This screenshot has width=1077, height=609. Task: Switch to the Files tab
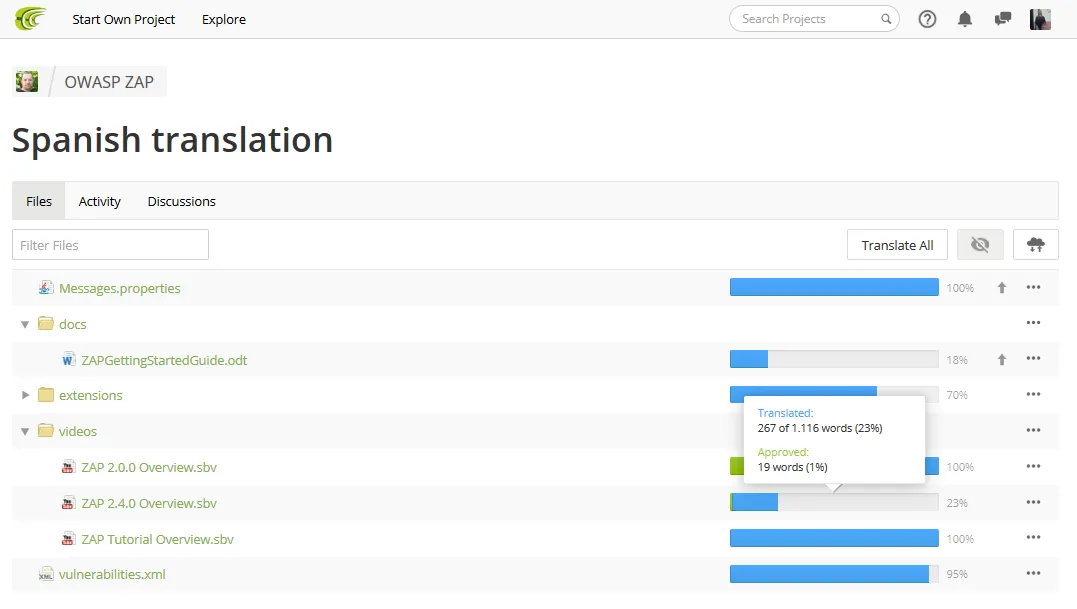tap(38, 201)
